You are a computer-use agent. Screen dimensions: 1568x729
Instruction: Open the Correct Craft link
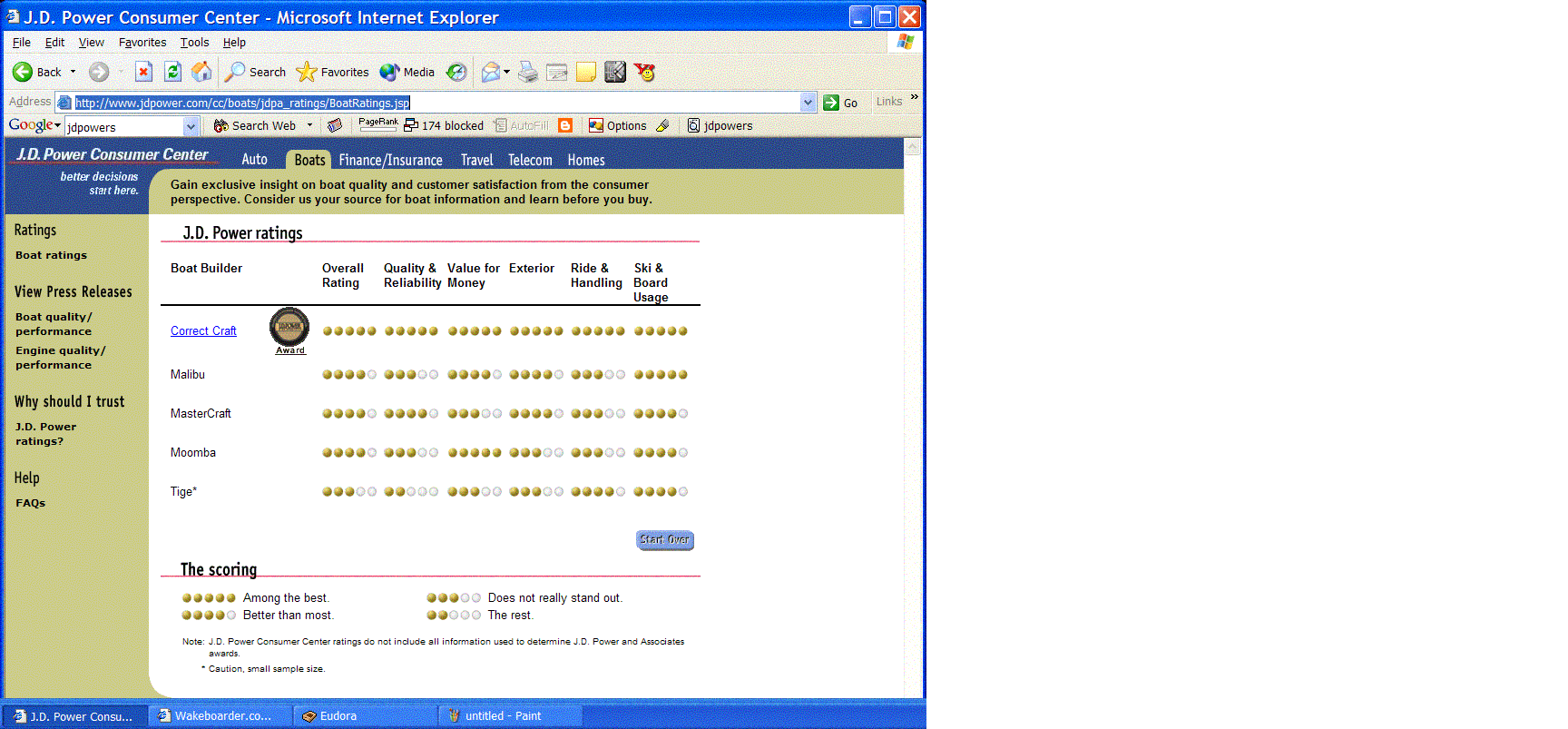pos(203,330)
